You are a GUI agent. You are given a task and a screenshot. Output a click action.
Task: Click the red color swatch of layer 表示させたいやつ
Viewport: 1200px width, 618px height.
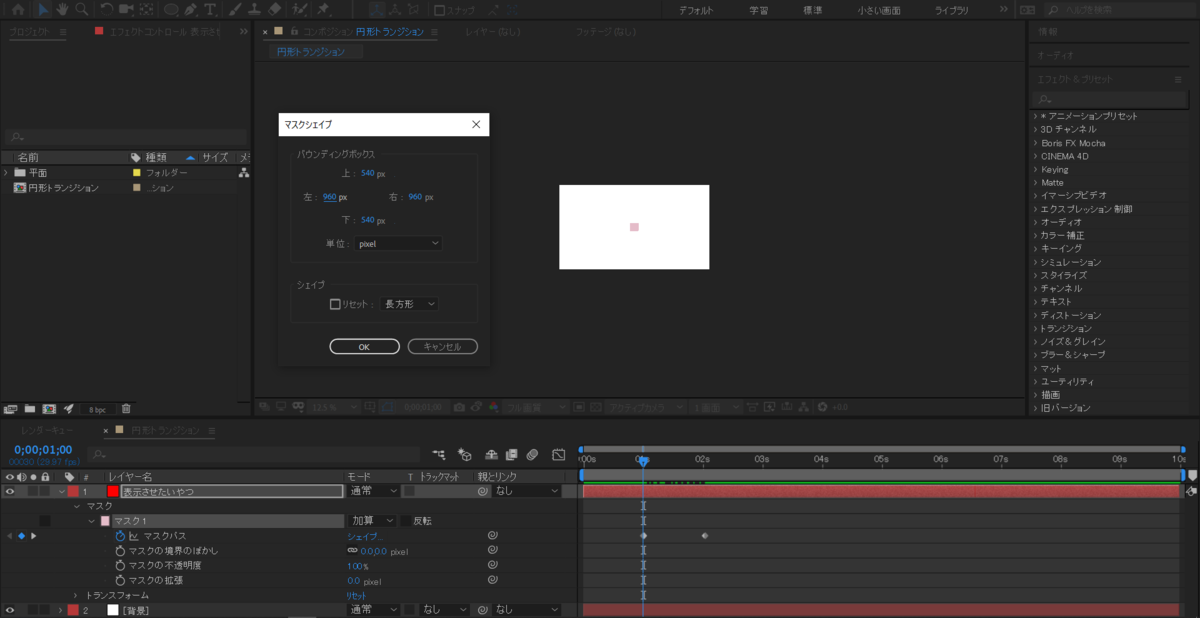point(113,492)
